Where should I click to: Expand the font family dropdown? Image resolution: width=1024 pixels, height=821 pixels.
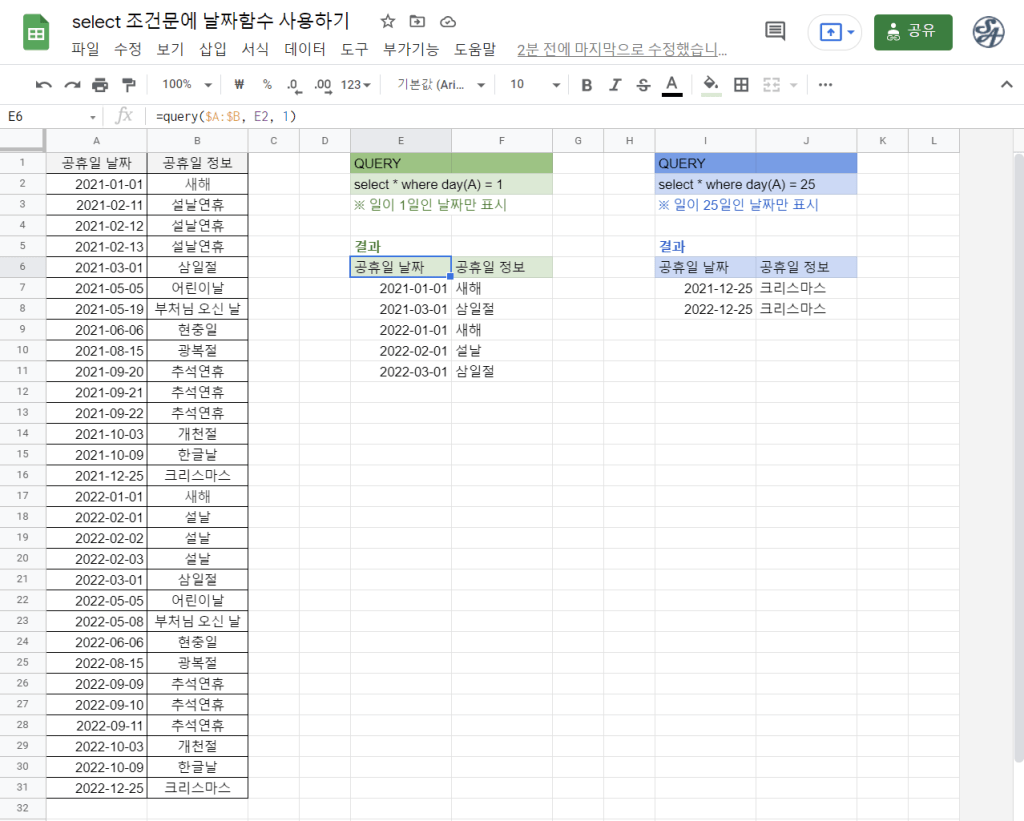[x=441, y=85]
